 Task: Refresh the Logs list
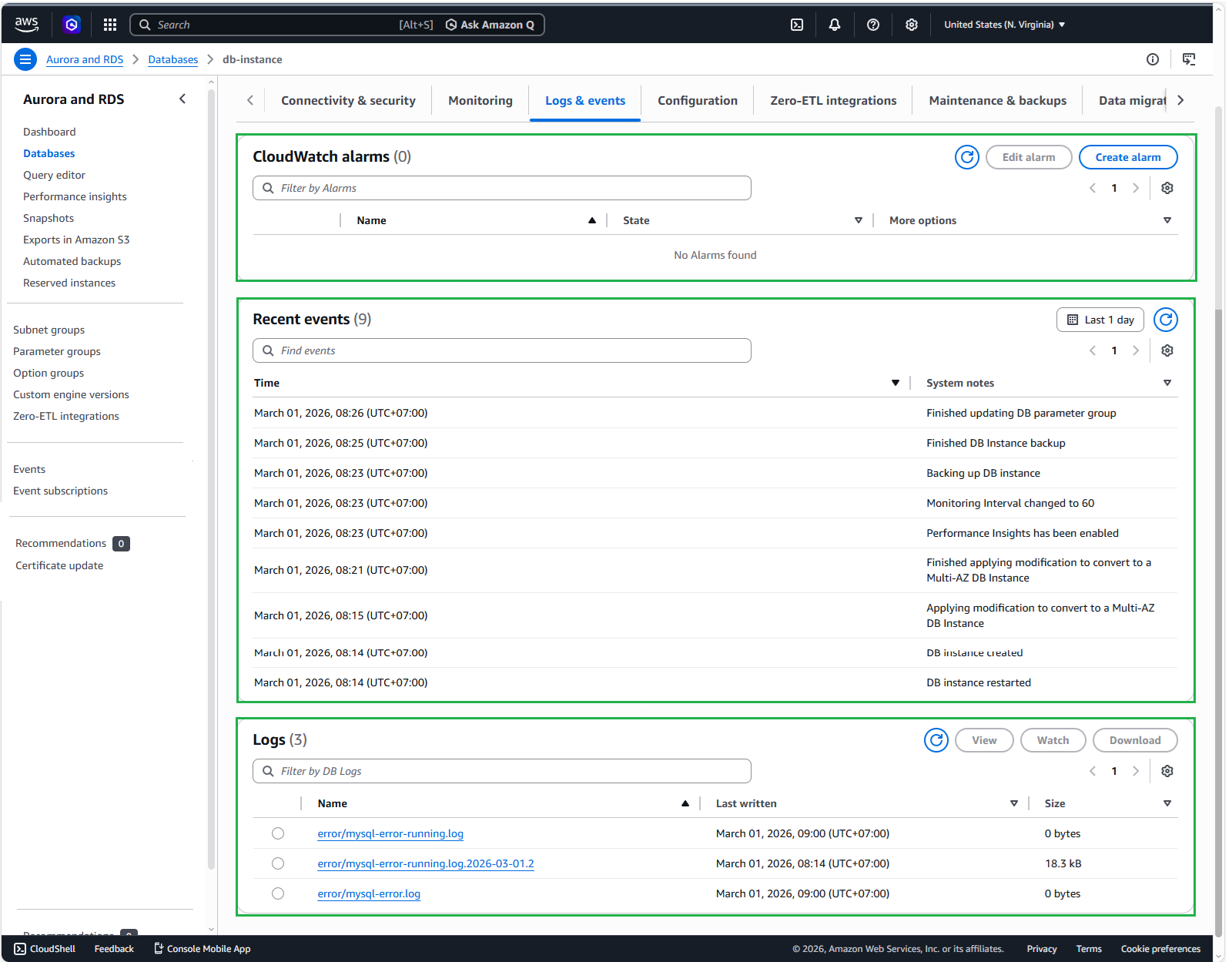click(x=936, y=740)
